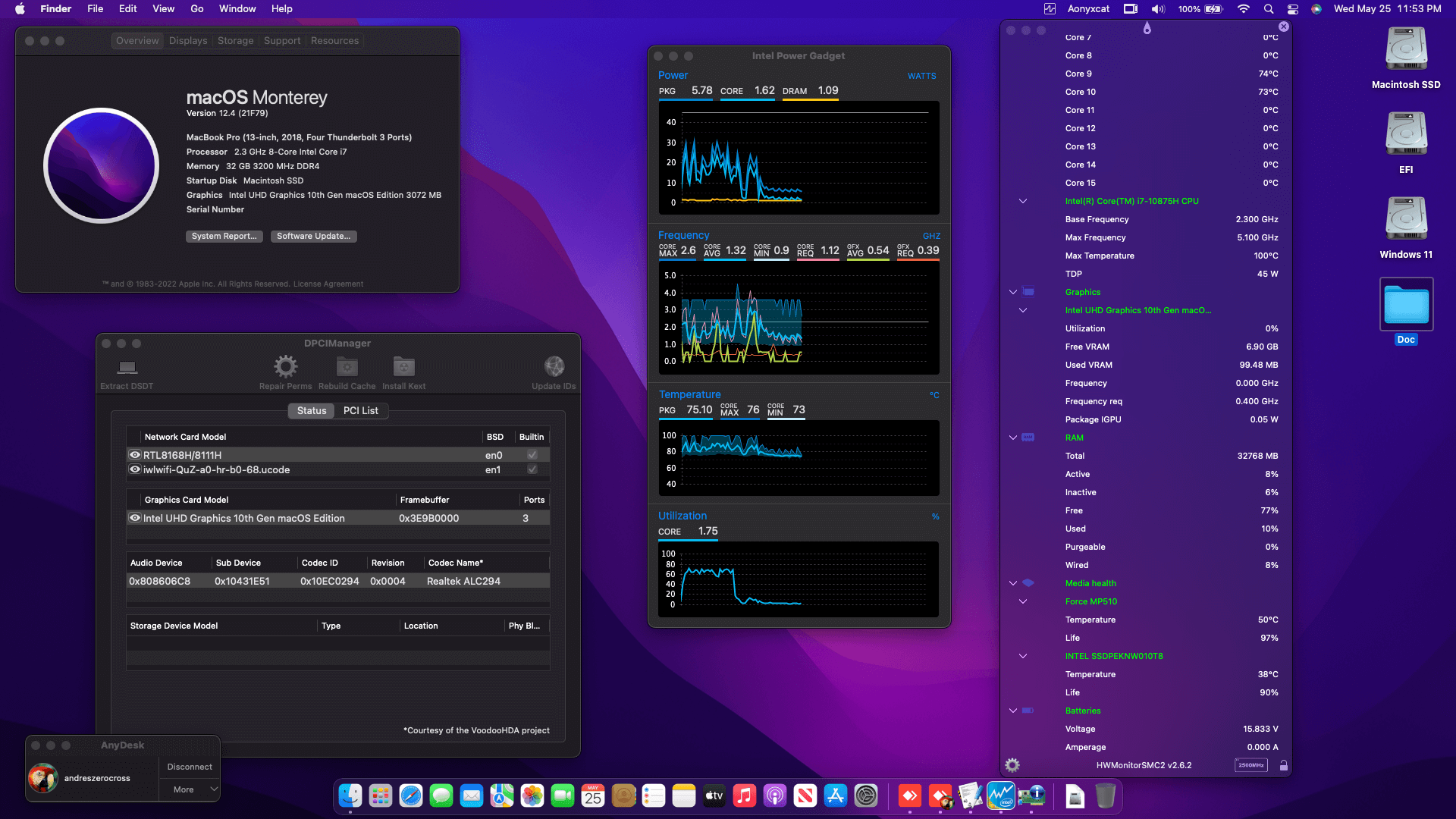Click the Overview tab in About This Mac
The height and width of the screenshot is (819, 1456).
137,41
